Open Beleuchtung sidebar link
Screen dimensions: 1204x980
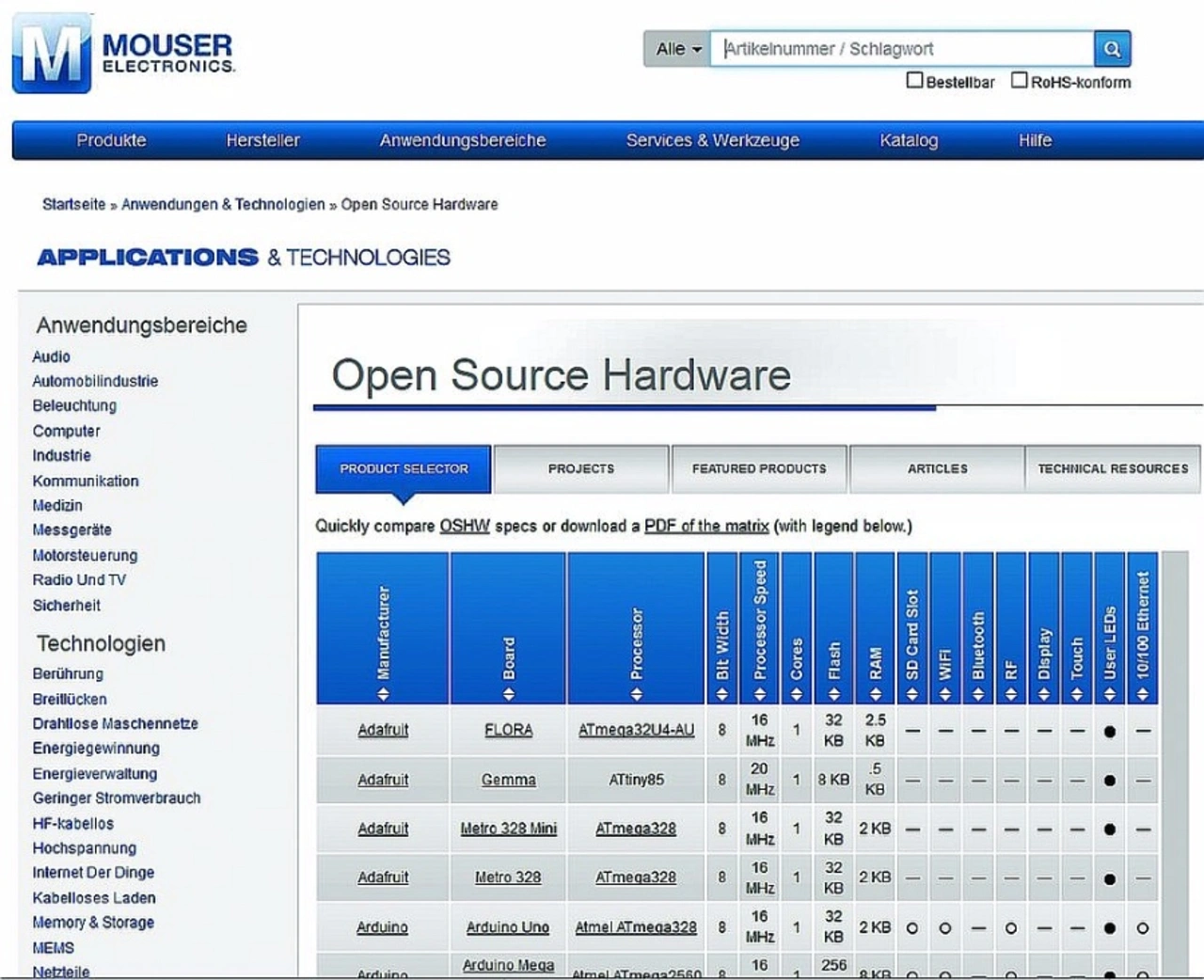click(x=74, y=405)
